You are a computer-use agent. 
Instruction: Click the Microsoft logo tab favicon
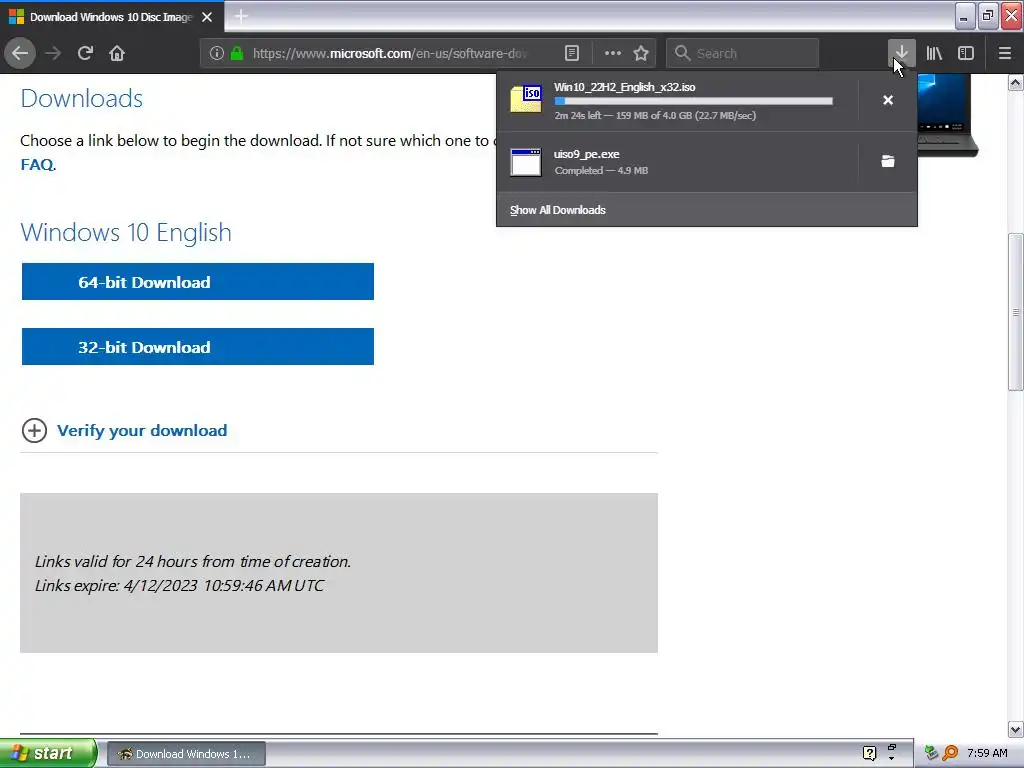click(16, 17)
